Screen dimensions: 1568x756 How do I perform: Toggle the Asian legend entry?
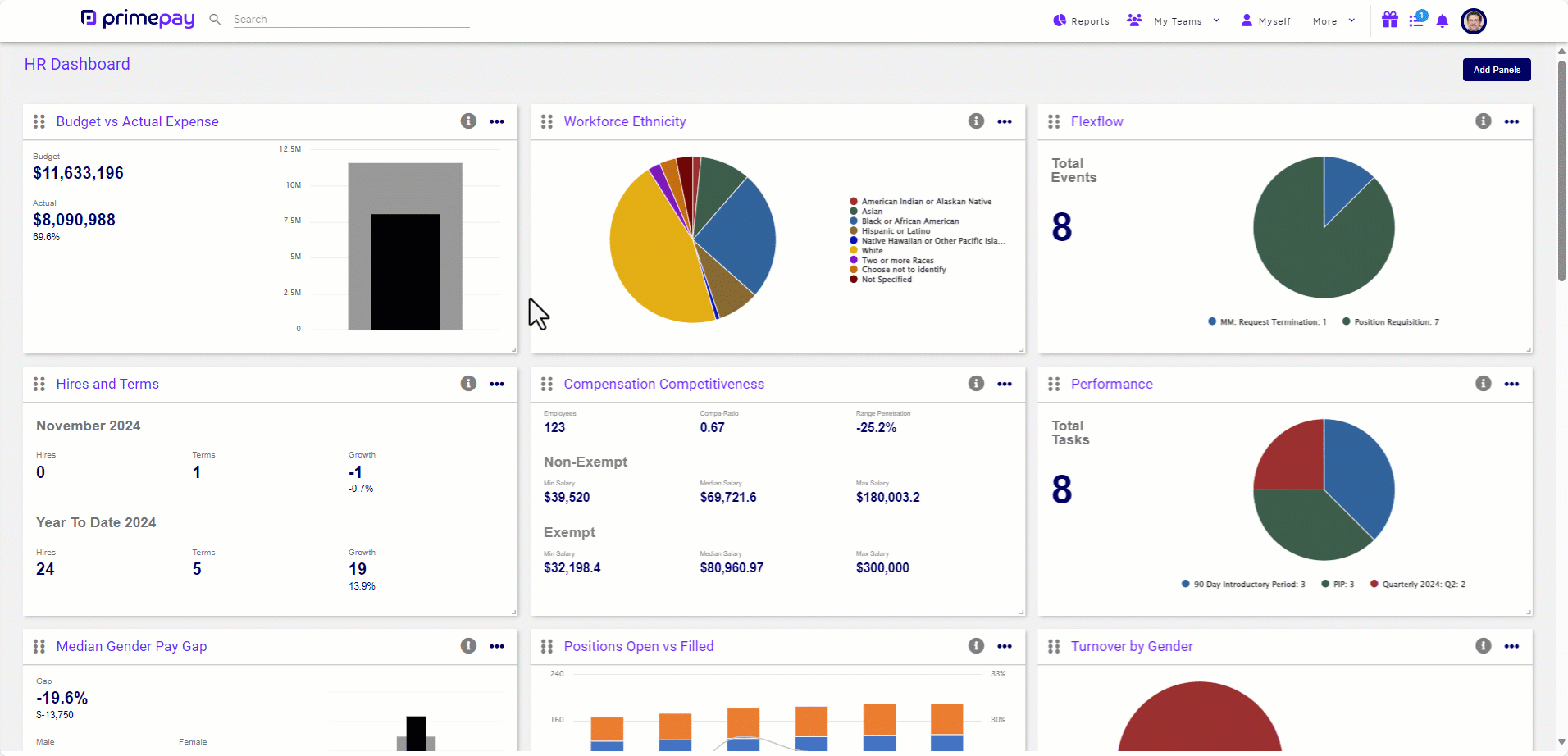[866, 212]
